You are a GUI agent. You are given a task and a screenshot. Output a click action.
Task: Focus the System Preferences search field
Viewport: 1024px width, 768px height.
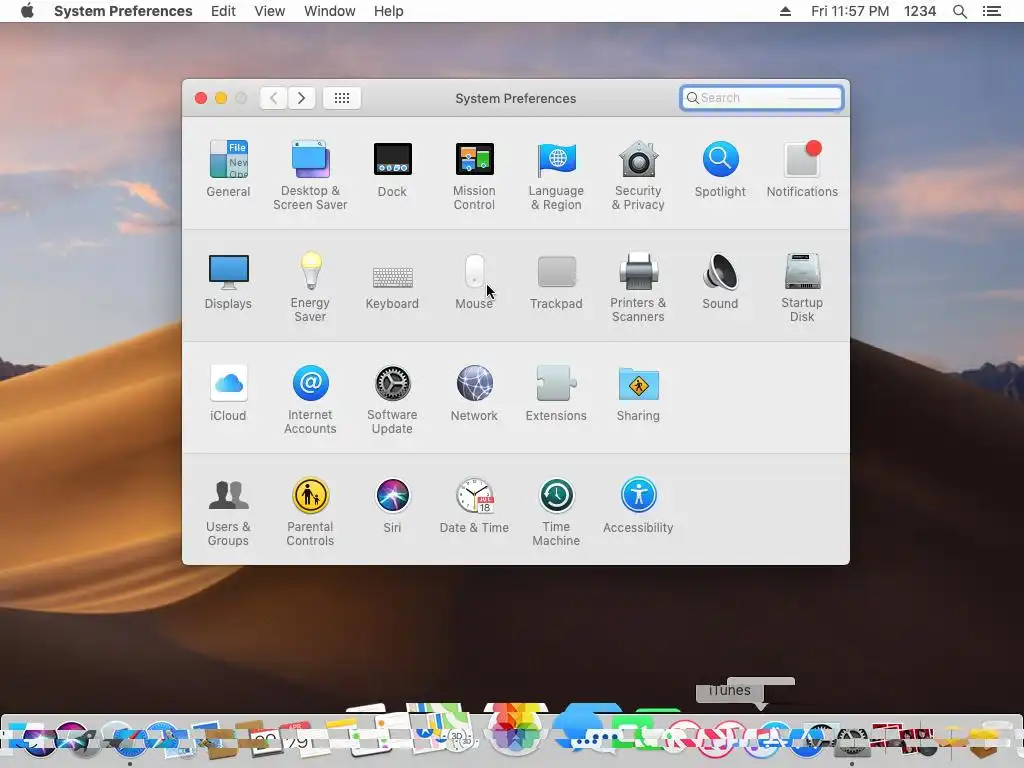coord(761,98)
